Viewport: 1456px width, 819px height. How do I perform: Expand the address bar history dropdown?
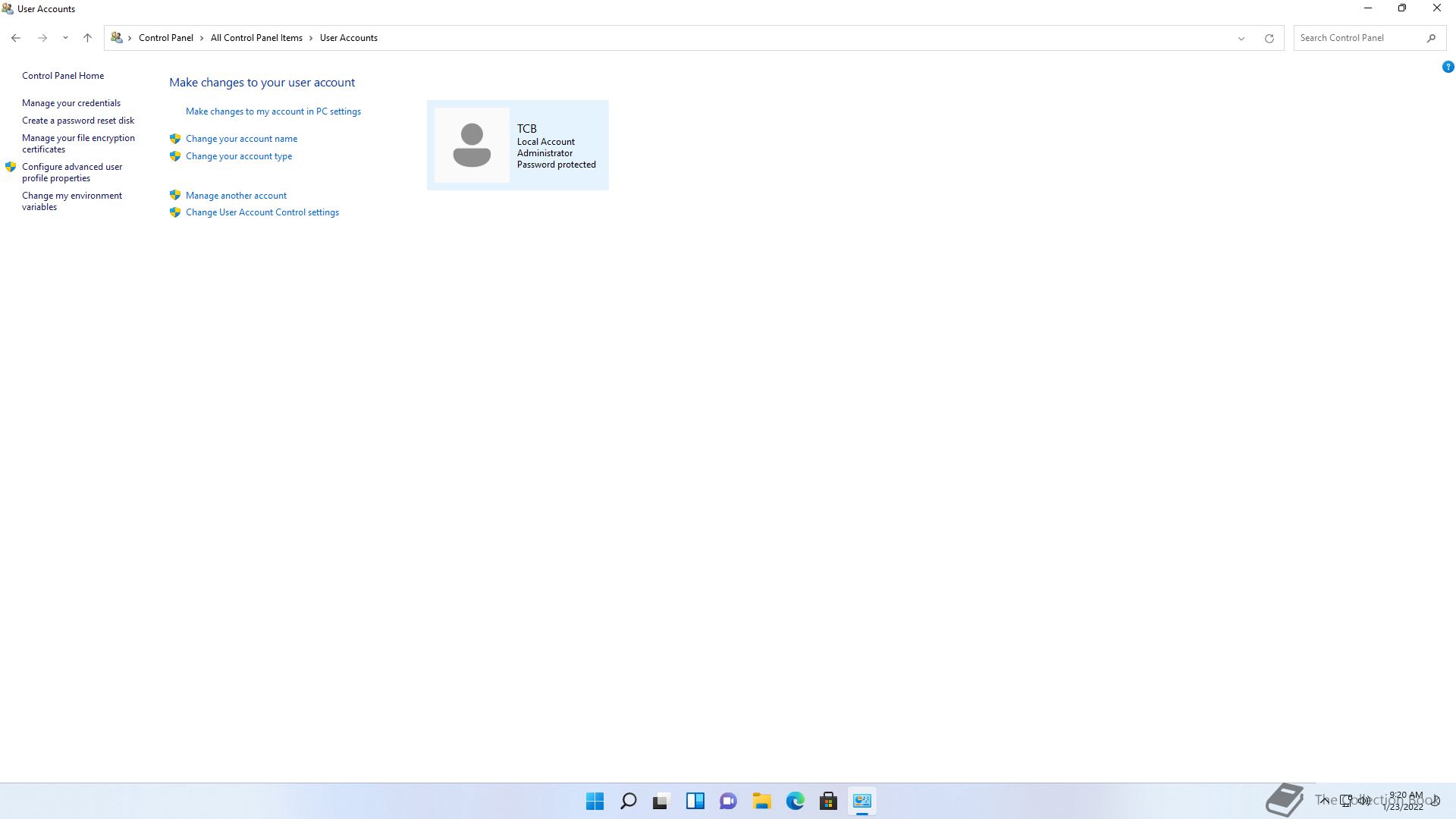click(x=1241, y=38)
